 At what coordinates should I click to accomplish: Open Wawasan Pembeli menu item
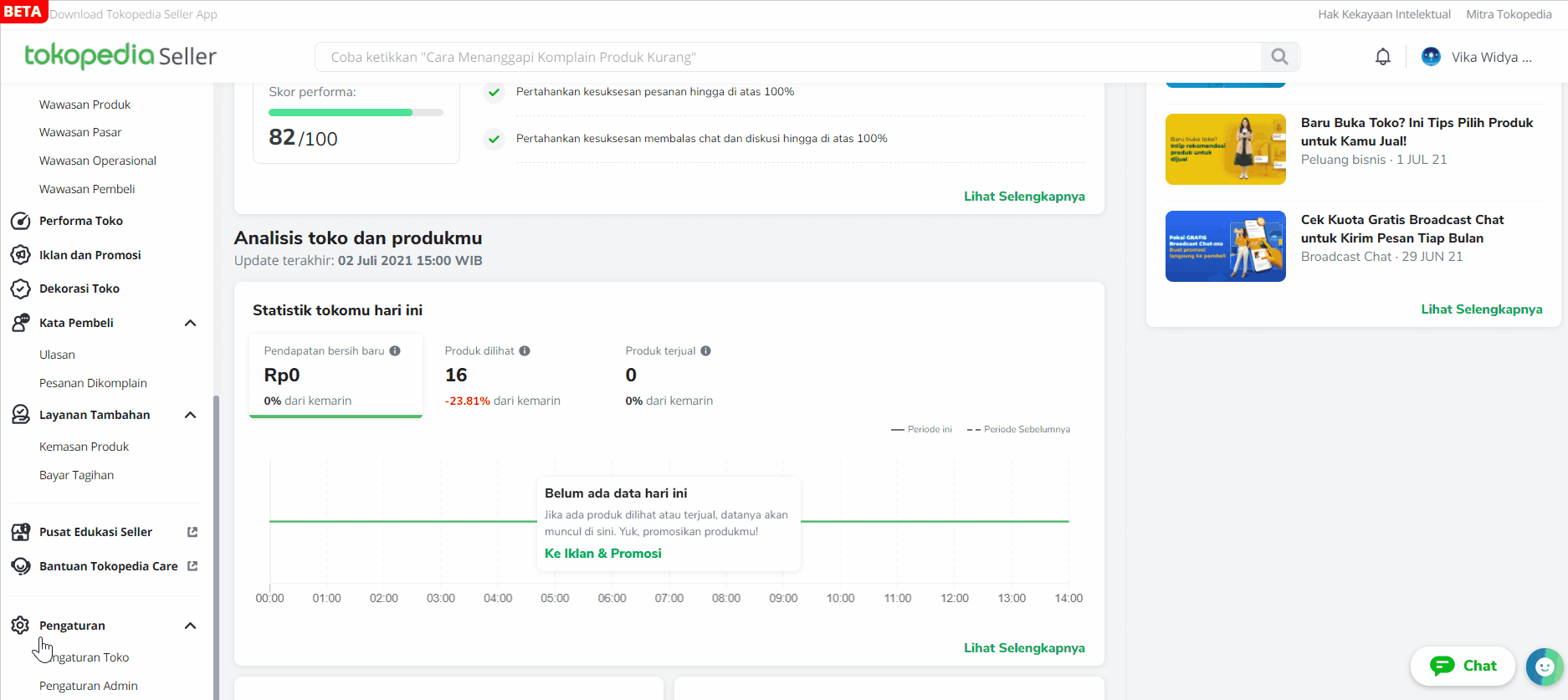[87, 189]
